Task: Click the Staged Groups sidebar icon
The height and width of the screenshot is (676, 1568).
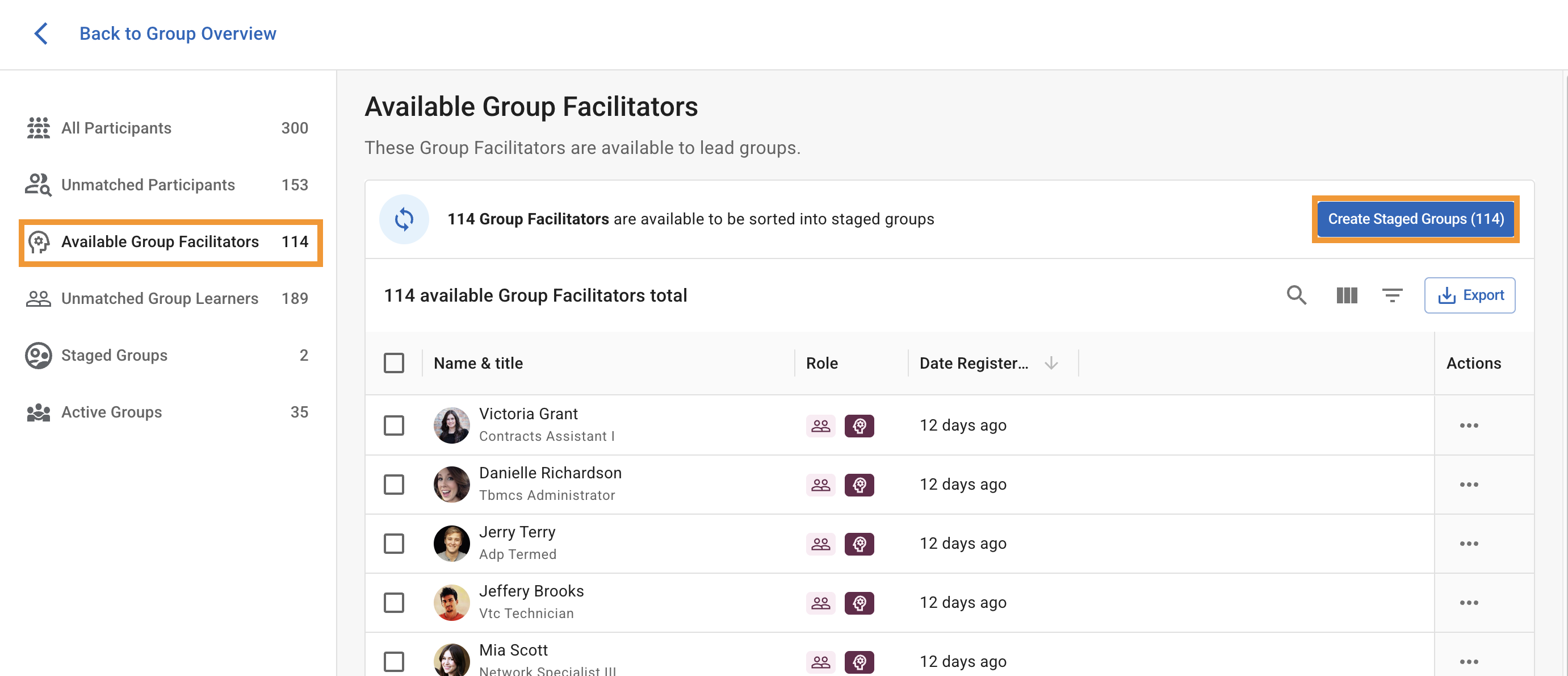Action: (x=39, y=355)
